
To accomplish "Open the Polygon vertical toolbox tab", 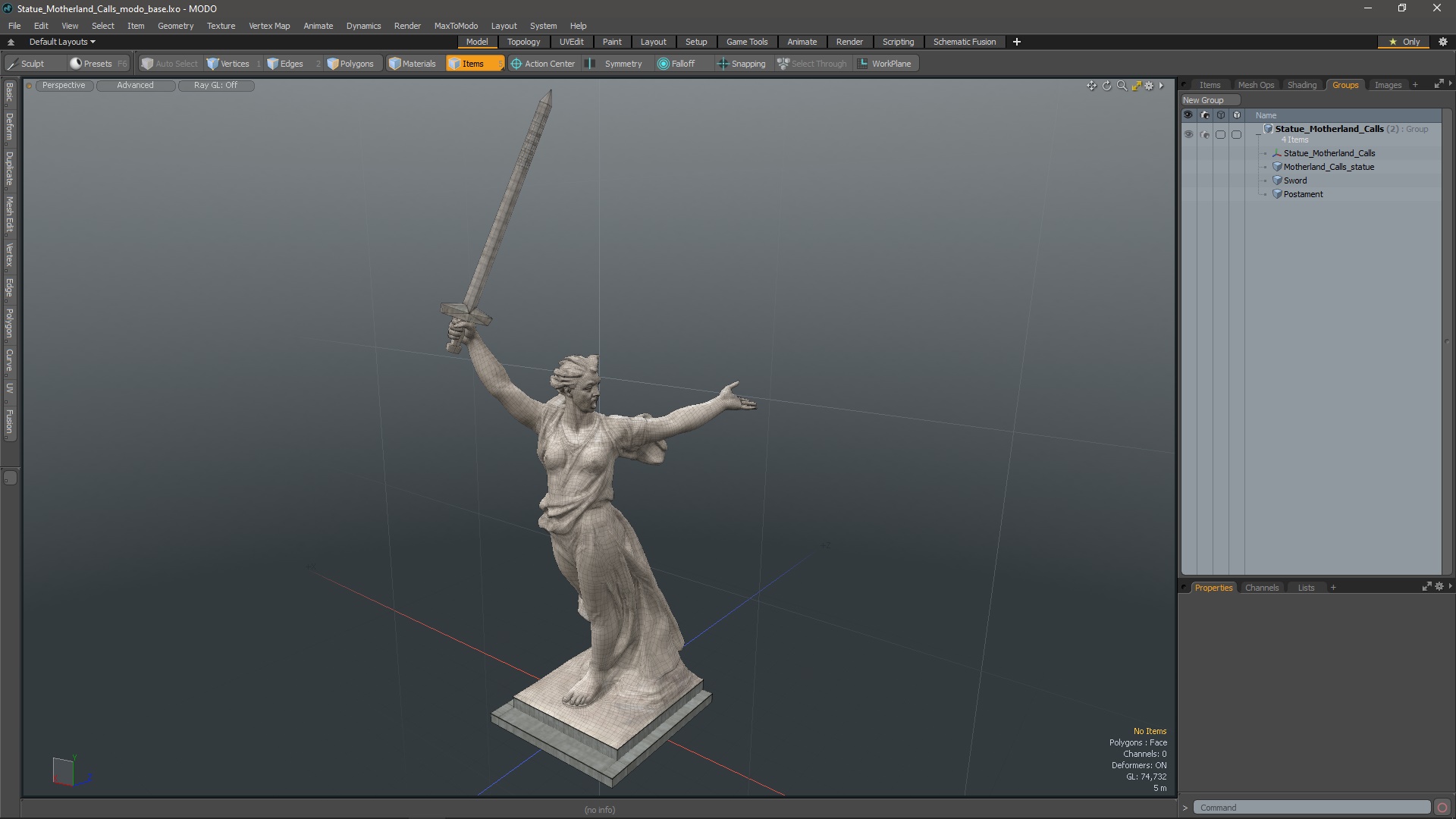I will click(x=9, y=323).
